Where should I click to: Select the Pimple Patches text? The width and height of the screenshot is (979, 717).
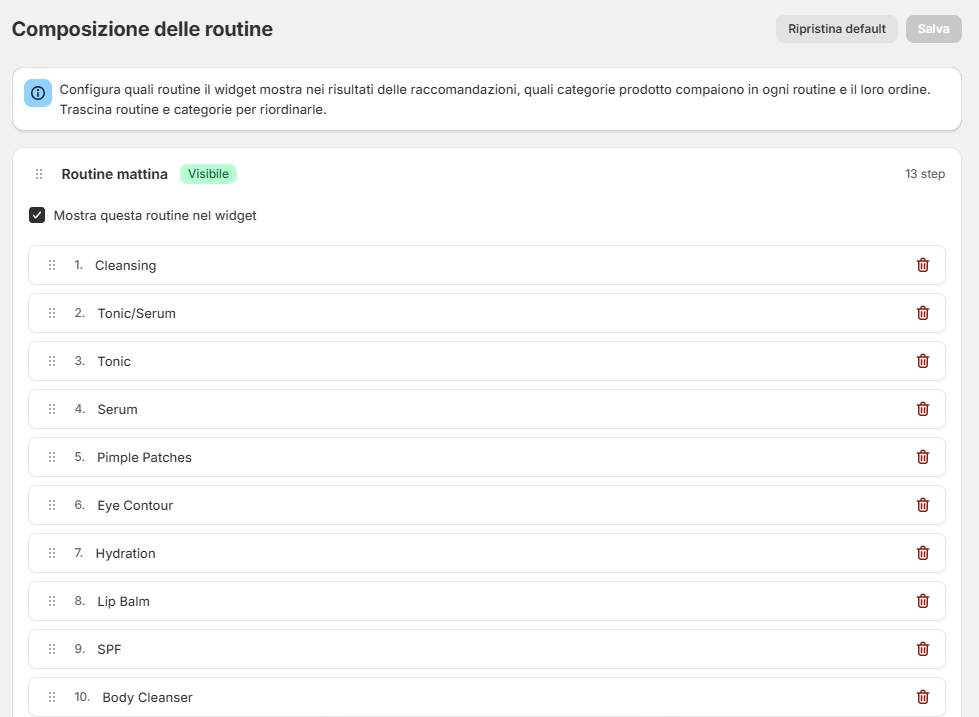144,457
